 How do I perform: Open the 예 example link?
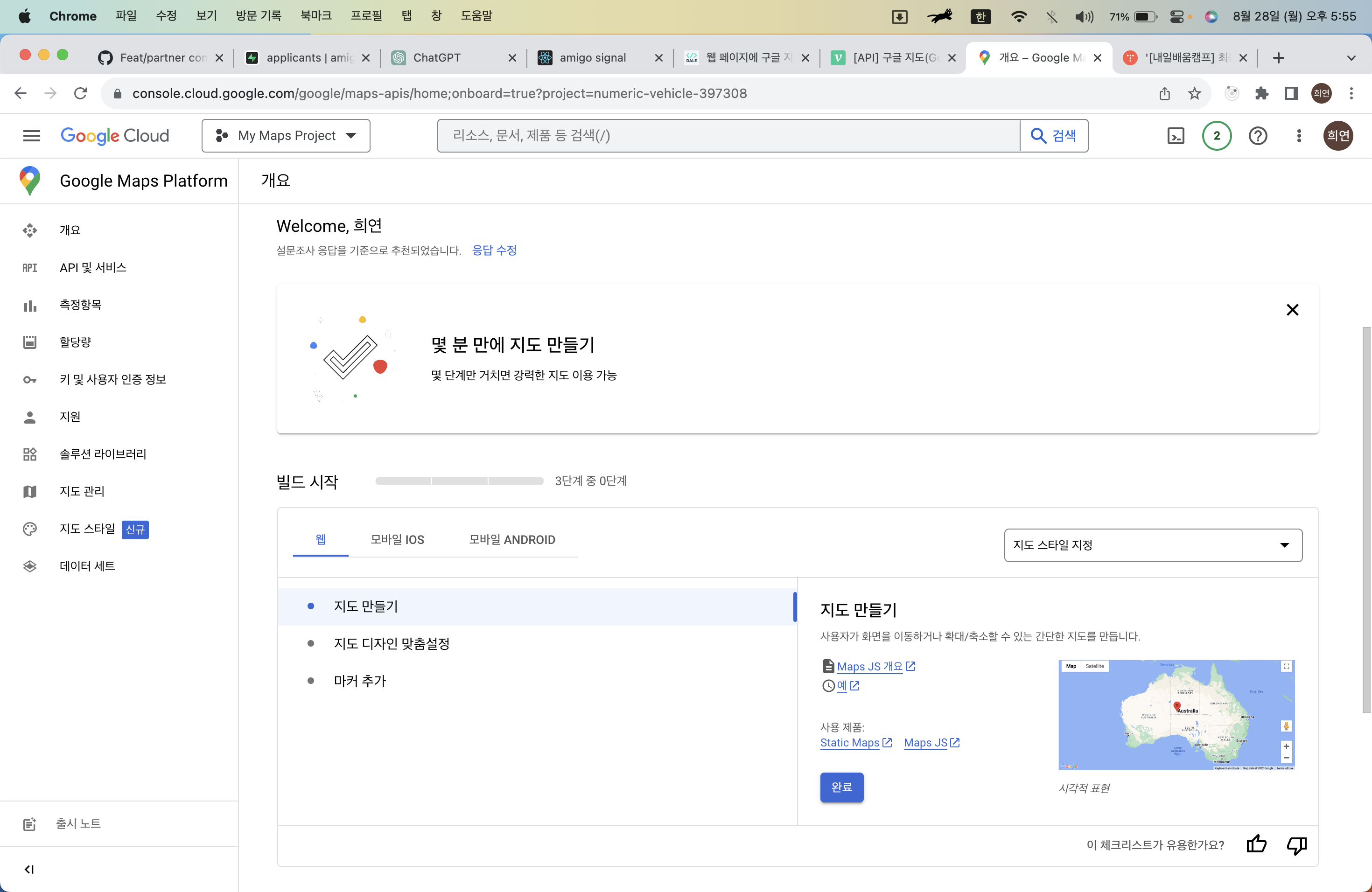pyautogui.click(x=848, y=686)
